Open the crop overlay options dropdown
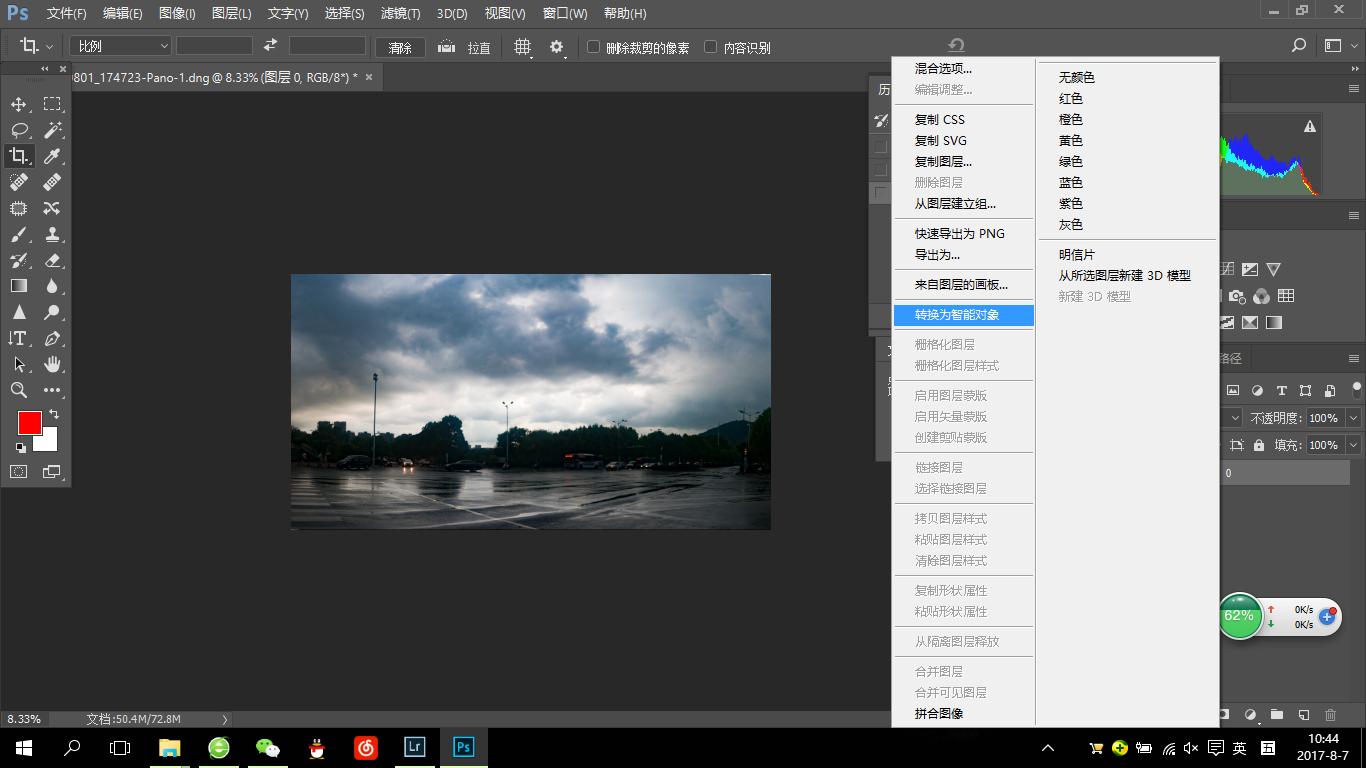The height and width of the screenshot is (768, 1366). (x=524, y=46)
